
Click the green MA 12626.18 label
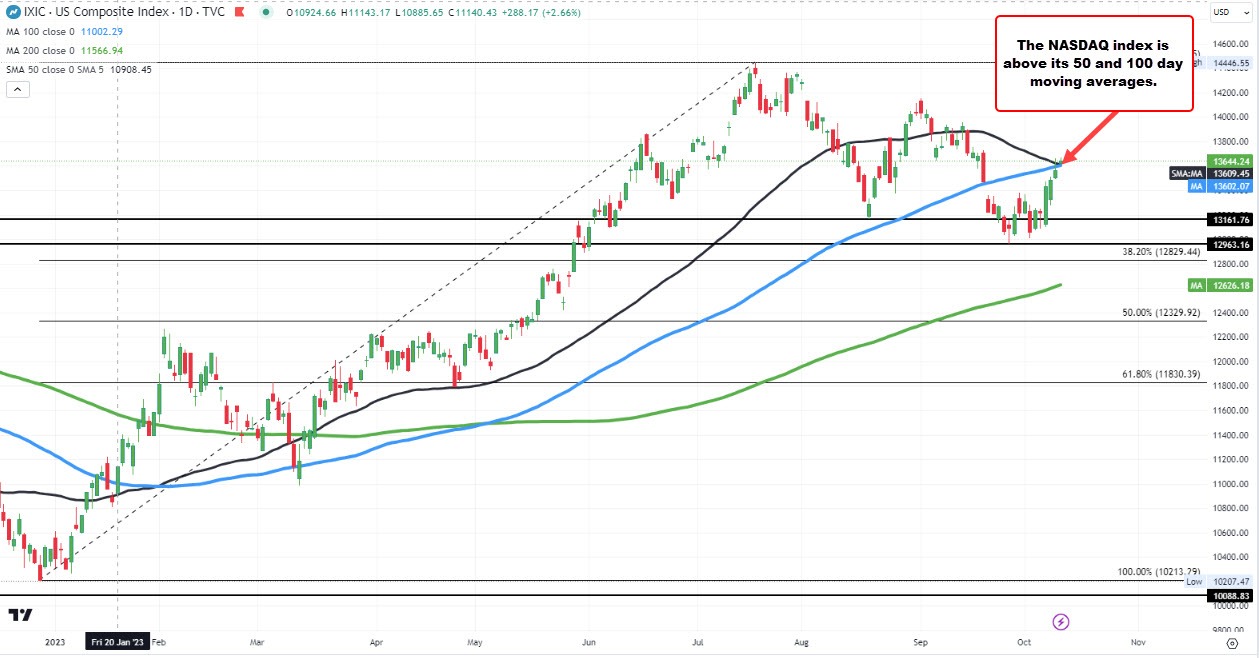(1218, 285)
